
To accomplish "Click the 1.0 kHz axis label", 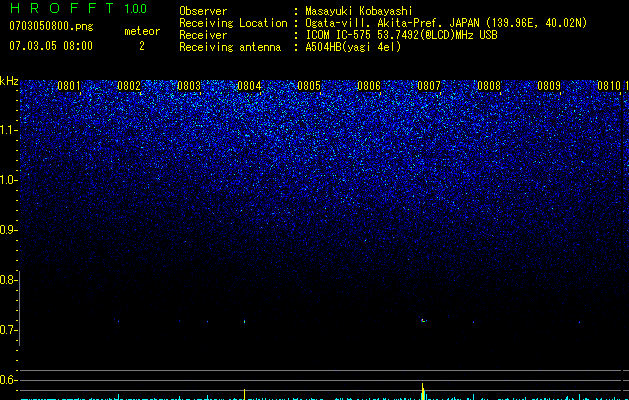I will click(8, 180).
